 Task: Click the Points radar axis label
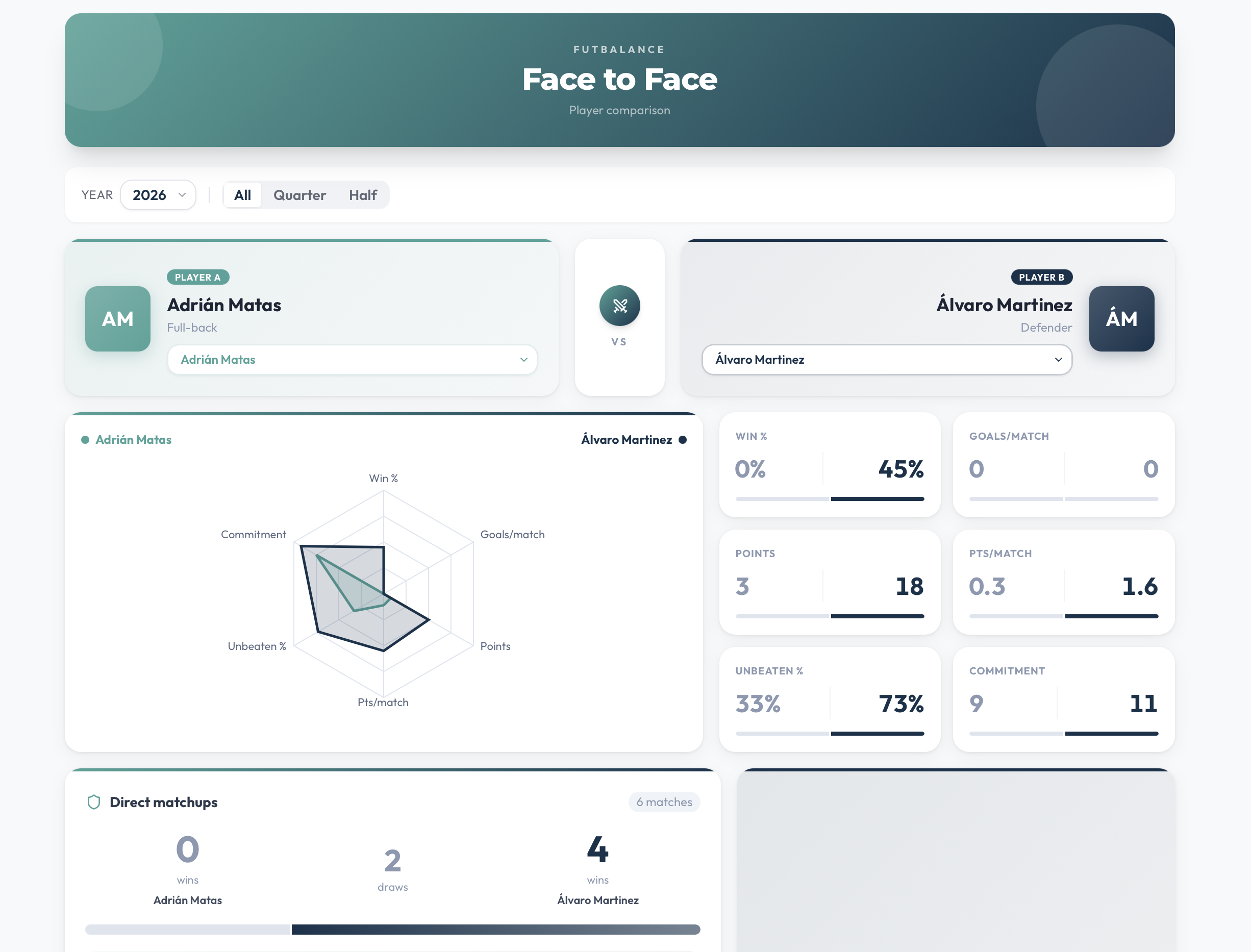pos(495,646)
